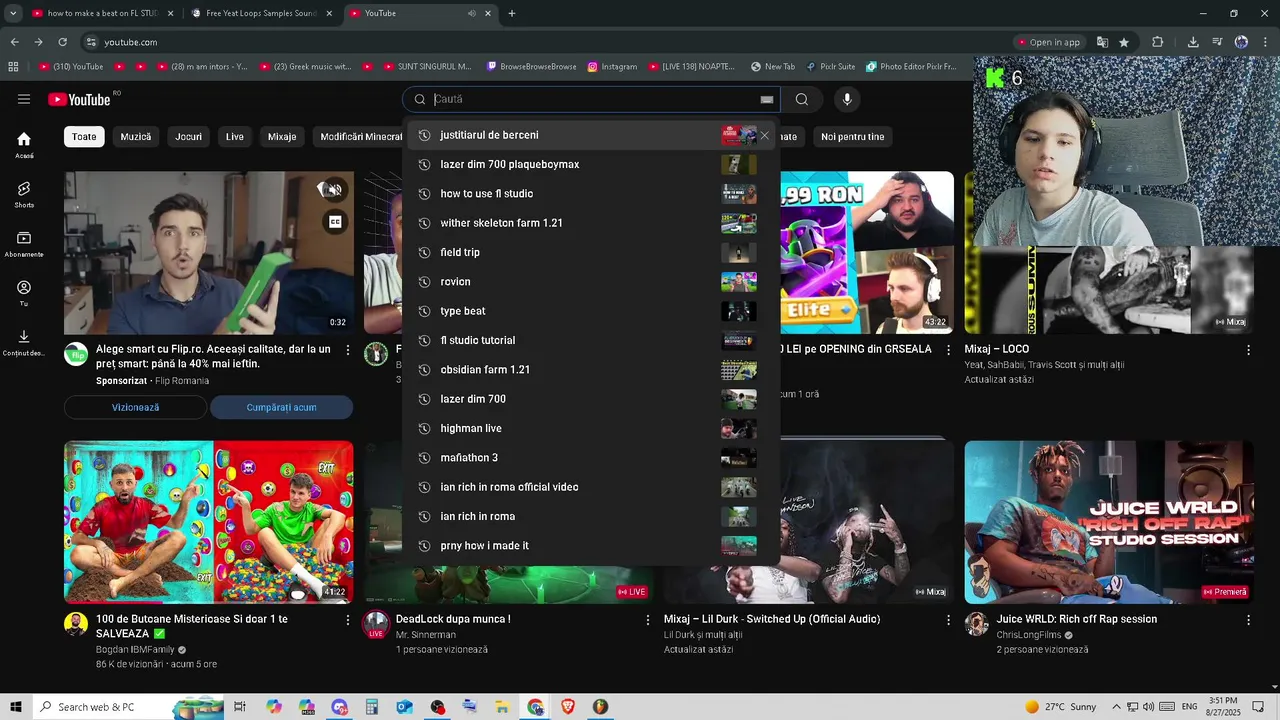
Task: Open the Bogdan IBMFamily channel link
Action: click(x=135, y=649)
